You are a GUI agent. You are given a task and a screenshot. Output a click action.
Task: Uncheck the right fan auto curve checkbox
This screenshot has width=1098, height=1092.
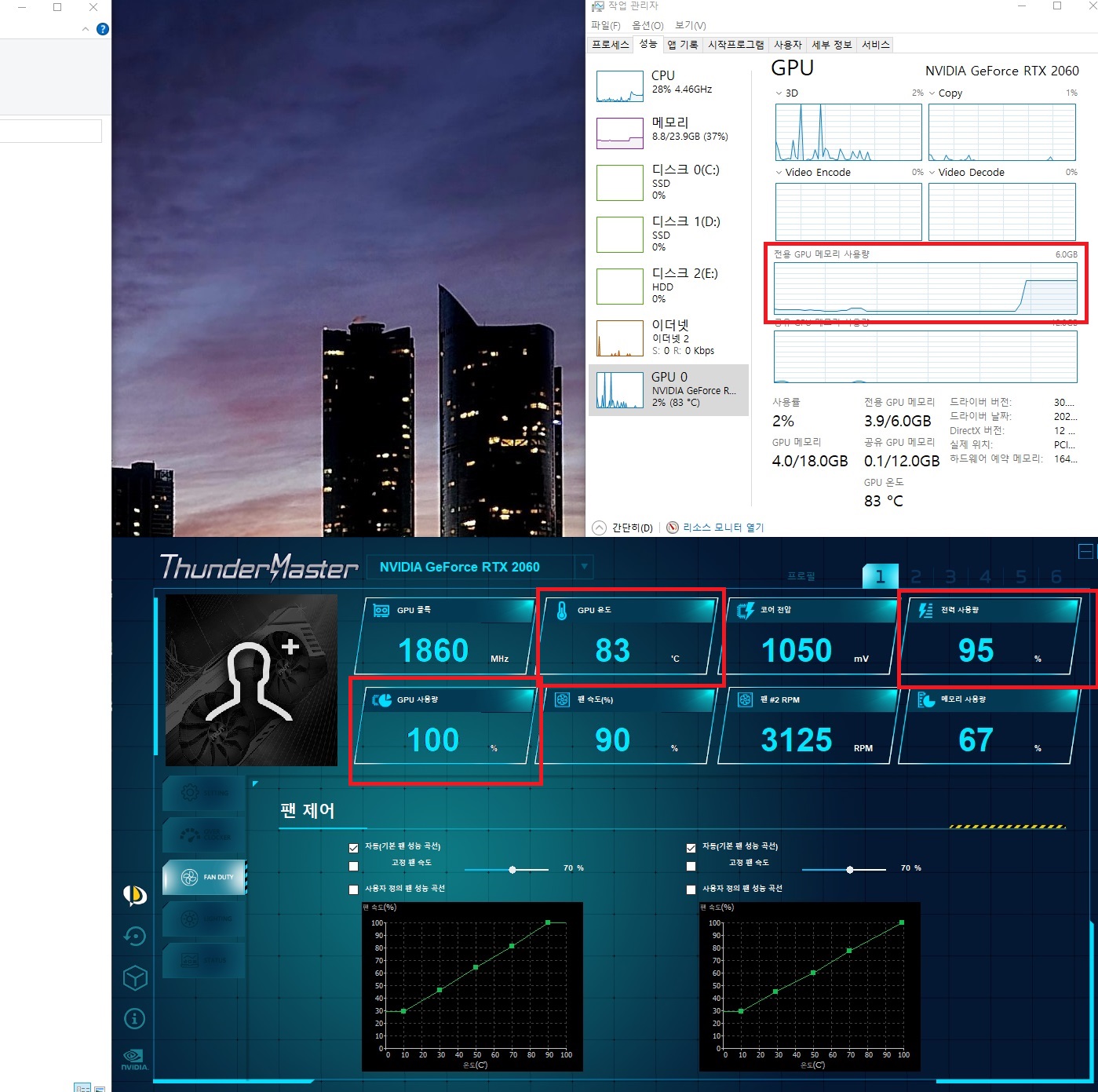691,848
